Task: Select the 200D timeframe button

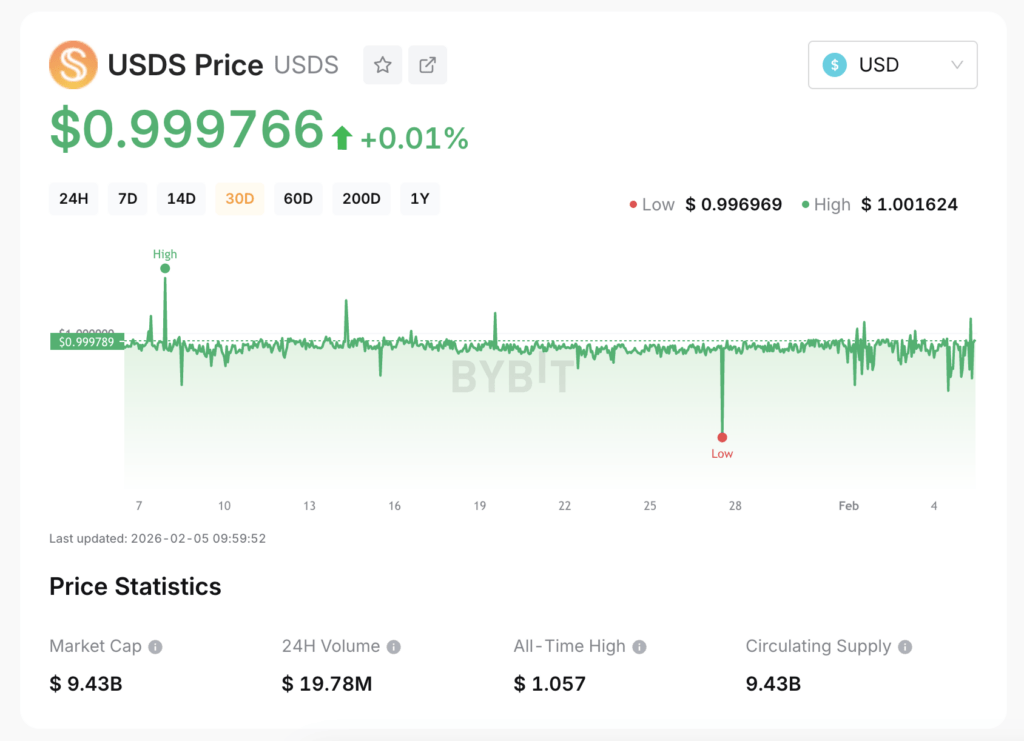Action: pyautogui.click(x=361, y=198)
